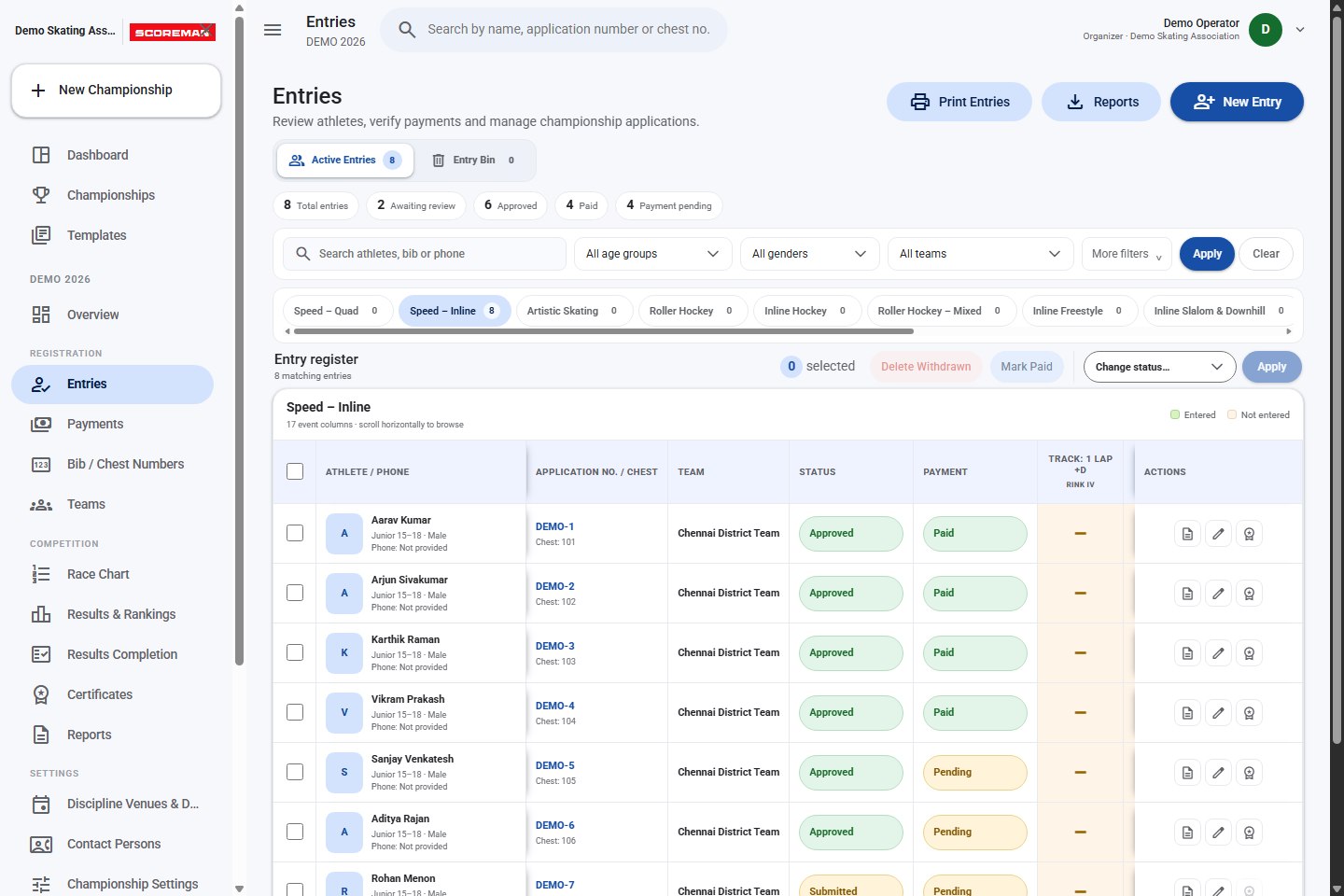Focus the Search athletes, bib or phone field
The width and height of the screenshot is (1344, 896).
pos(425,254)
